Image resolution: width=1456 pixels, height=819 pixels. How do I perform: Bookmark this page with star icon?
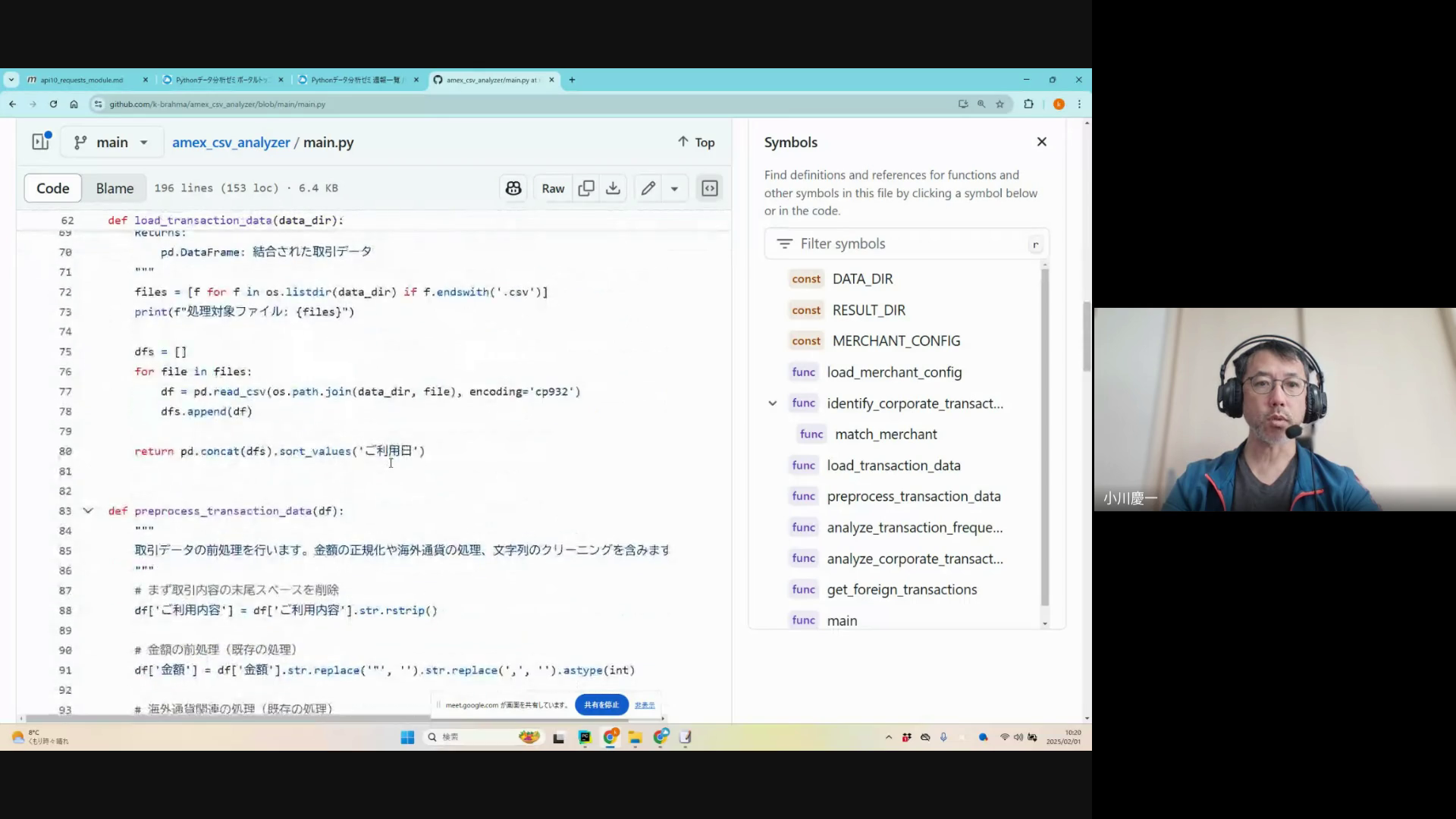999,104
